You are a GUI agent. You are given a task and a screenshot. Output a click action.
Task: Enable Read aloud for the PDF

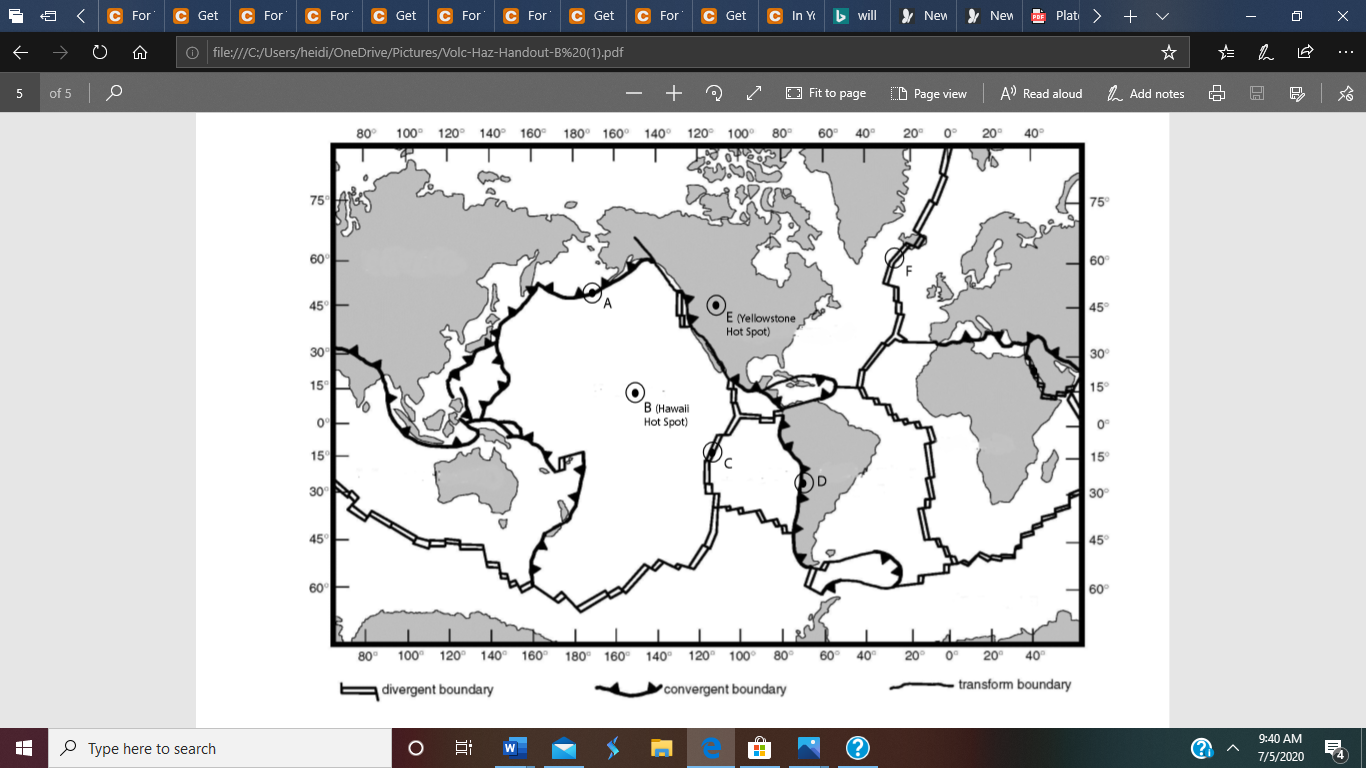[x=1041, y=92]
